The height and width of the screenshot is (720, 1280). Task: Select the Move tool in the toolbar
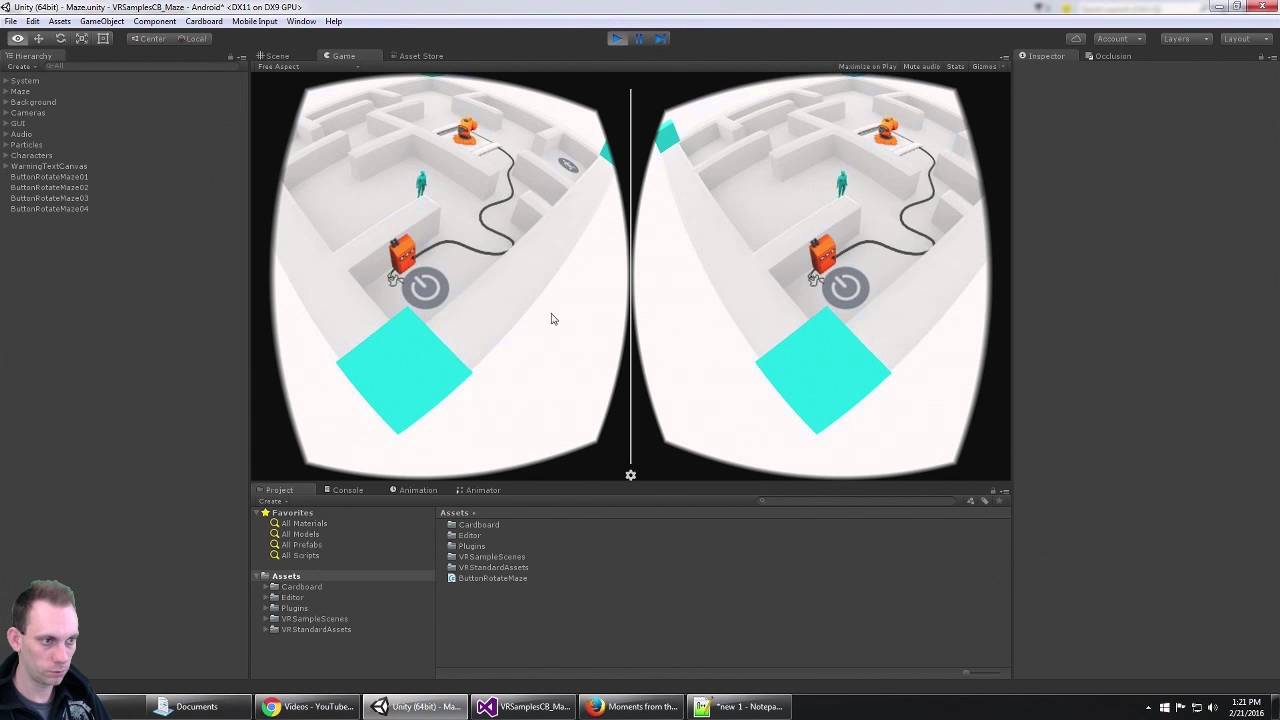pos(39,38)
